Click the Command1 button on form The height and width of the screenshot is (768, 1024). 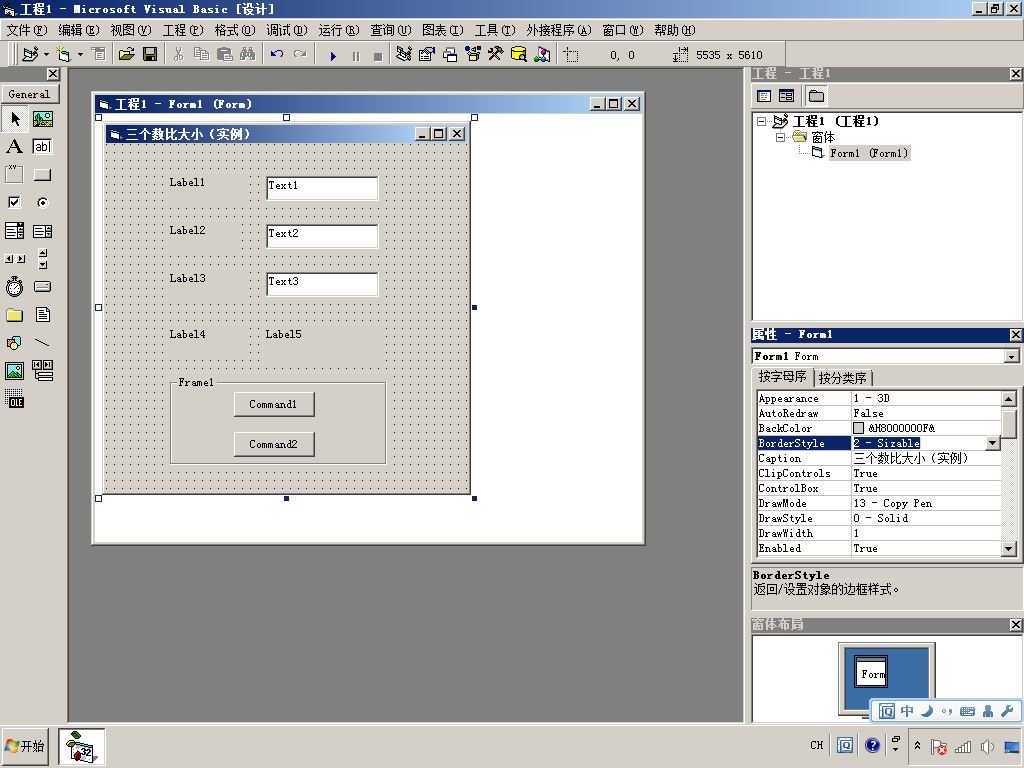point(274,404)
